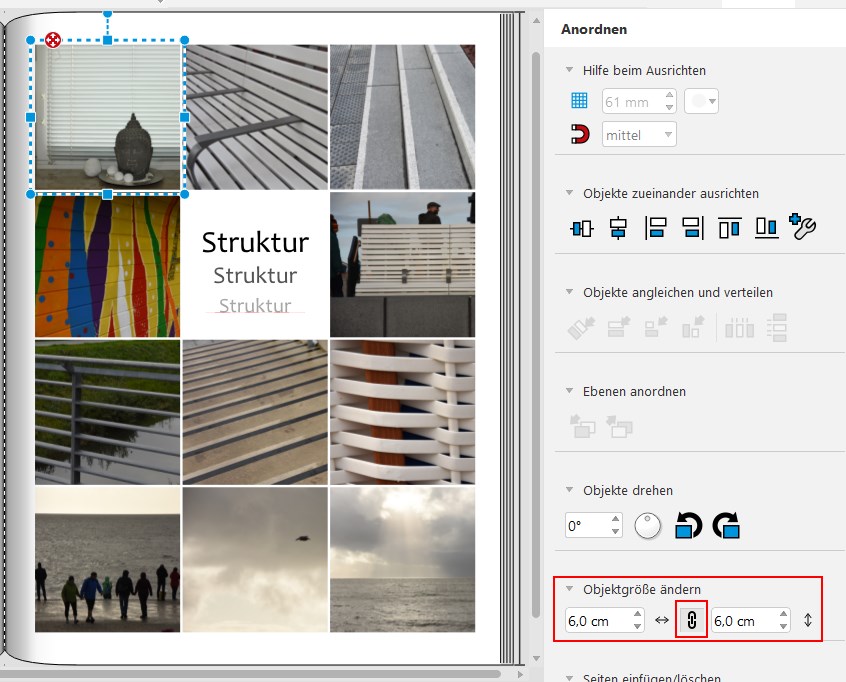The image size is (846, 682).
Task: Select the colorful mural photo thumbnail
Action: [108, 266]
